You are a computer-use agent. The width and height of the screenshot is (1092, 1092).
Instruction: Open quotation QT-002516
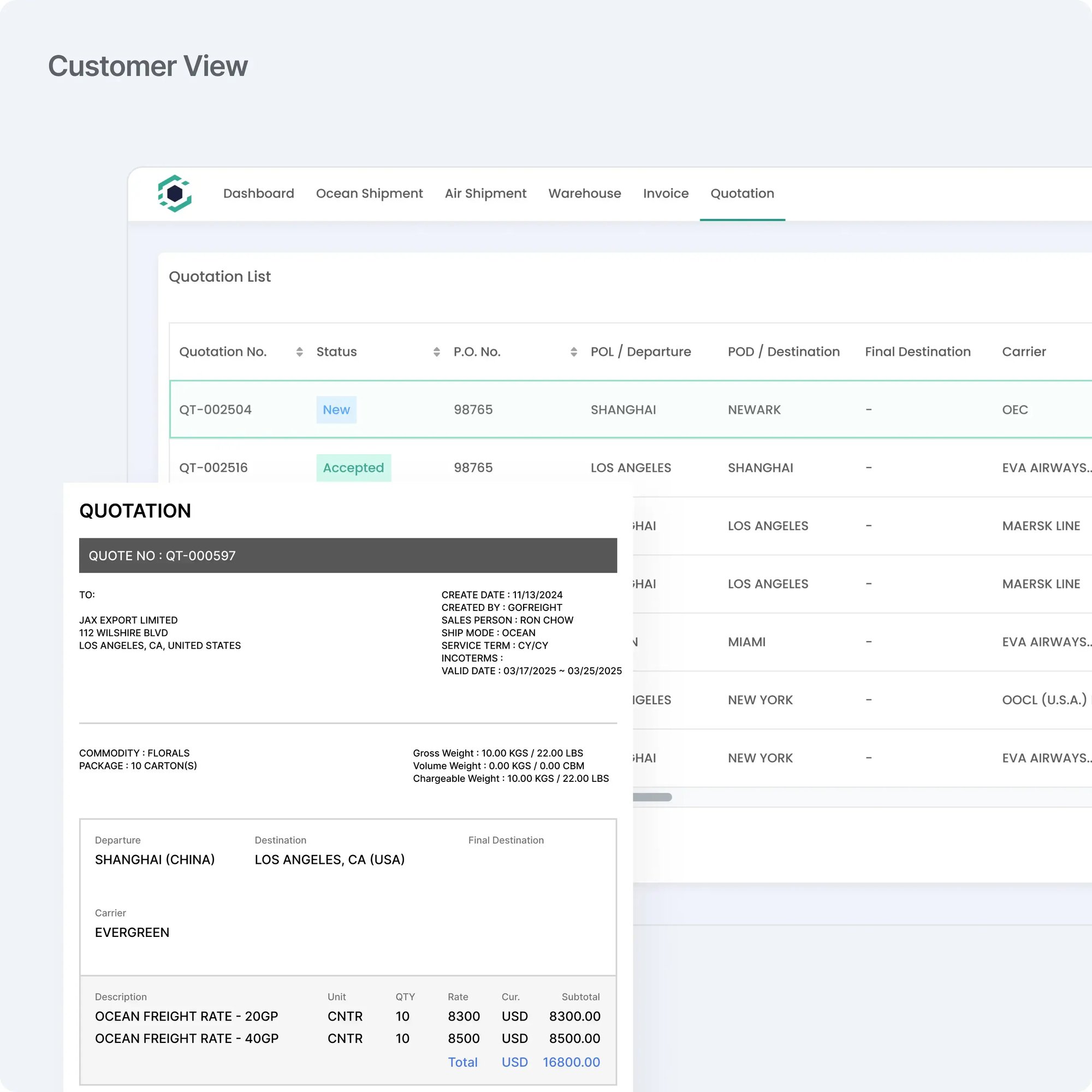[213, 467]
